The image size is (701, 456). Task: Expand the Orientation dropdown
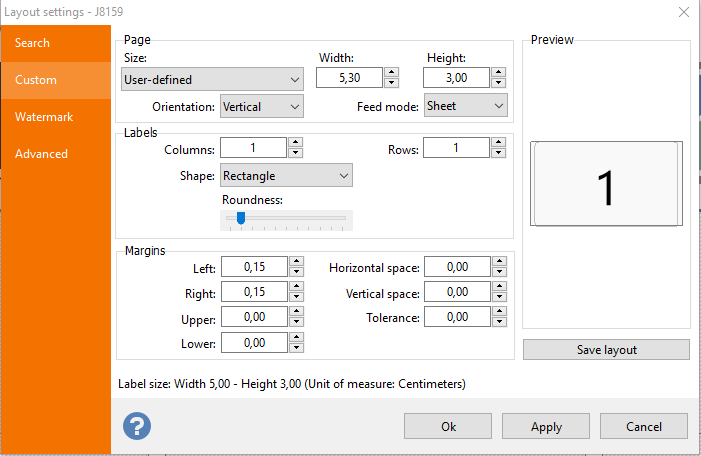(262, 106)
